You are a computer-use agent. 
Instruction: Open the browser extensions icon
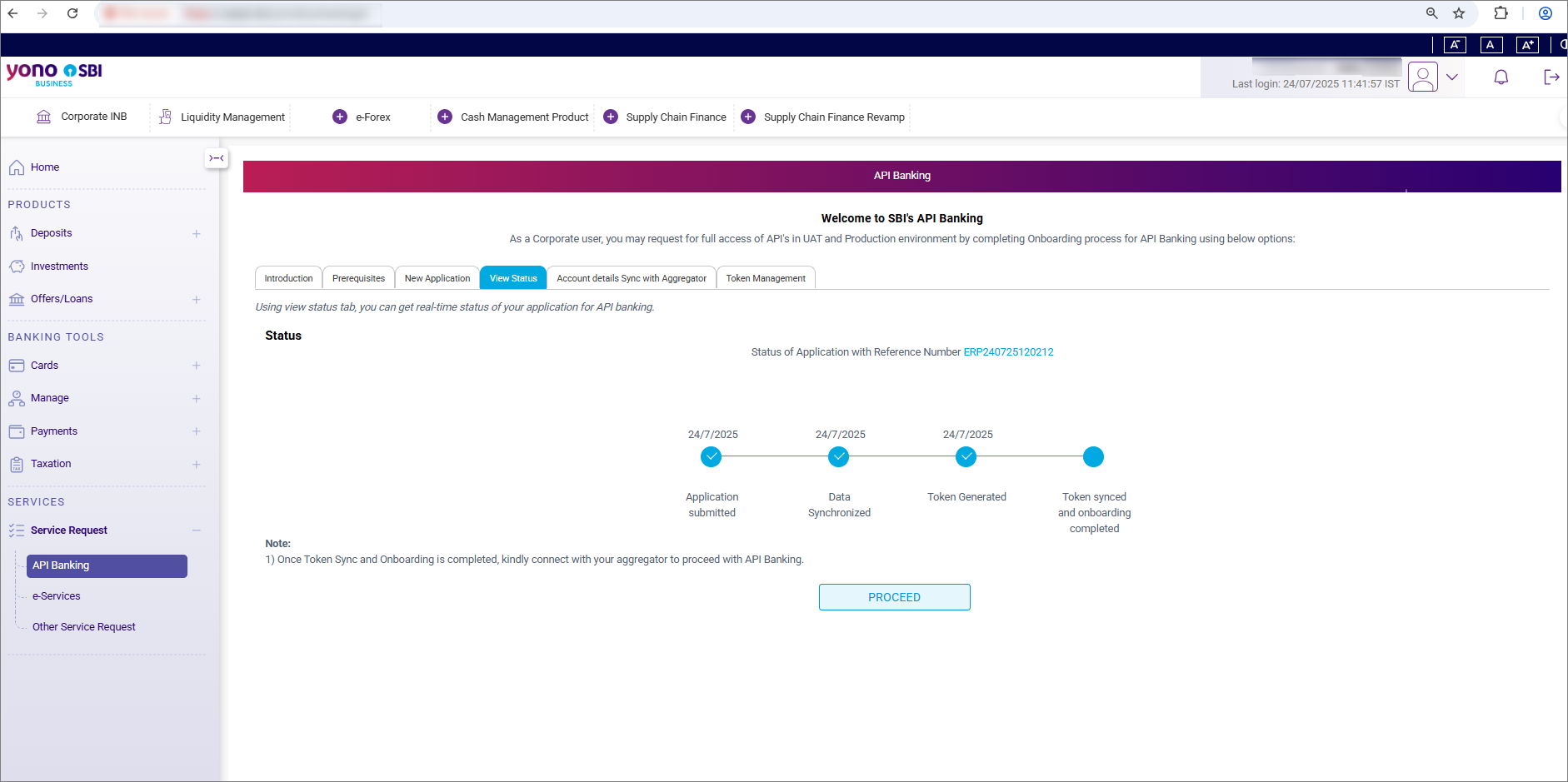coord(1501,13)
